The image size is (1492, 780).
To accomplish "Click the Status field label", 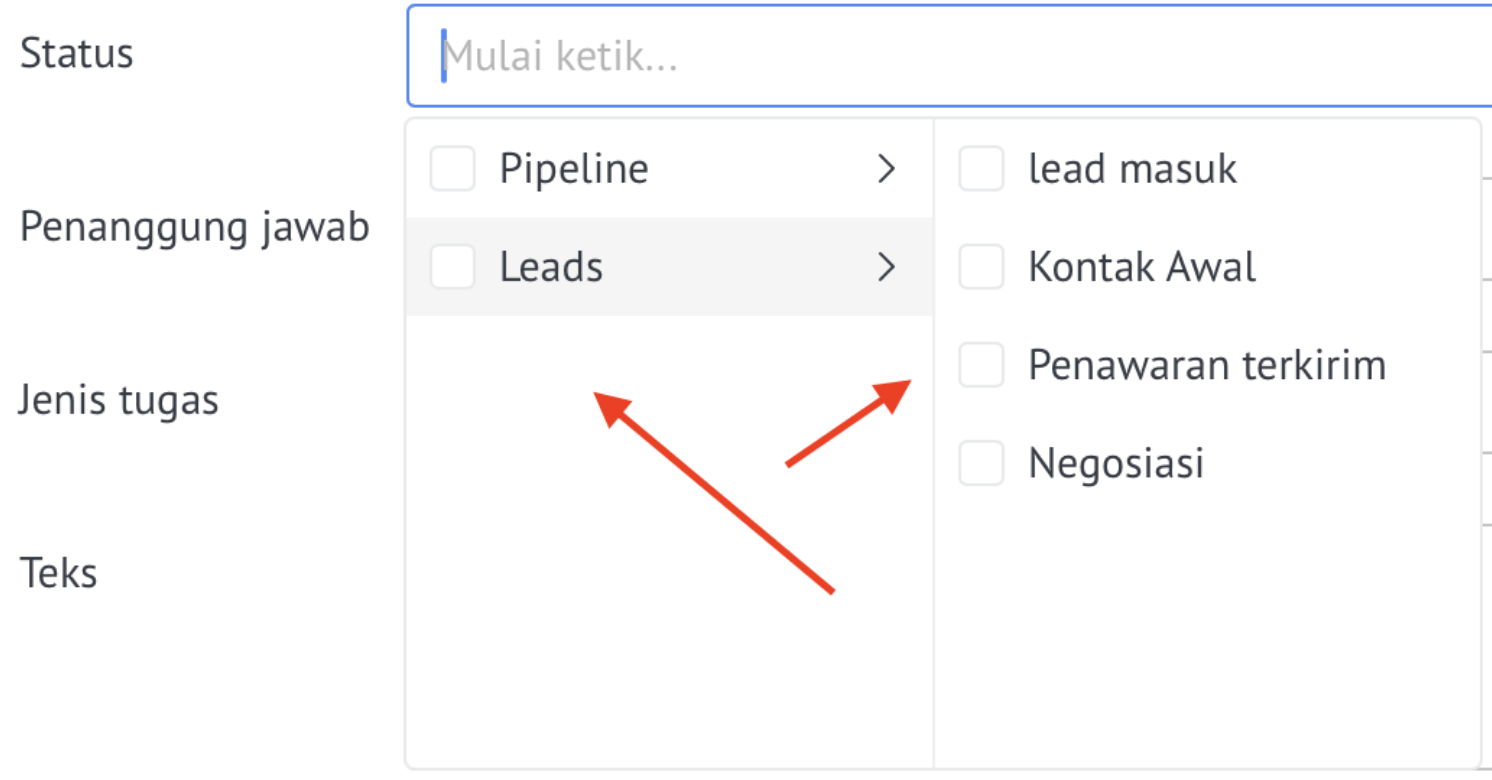I will (77, 53).
